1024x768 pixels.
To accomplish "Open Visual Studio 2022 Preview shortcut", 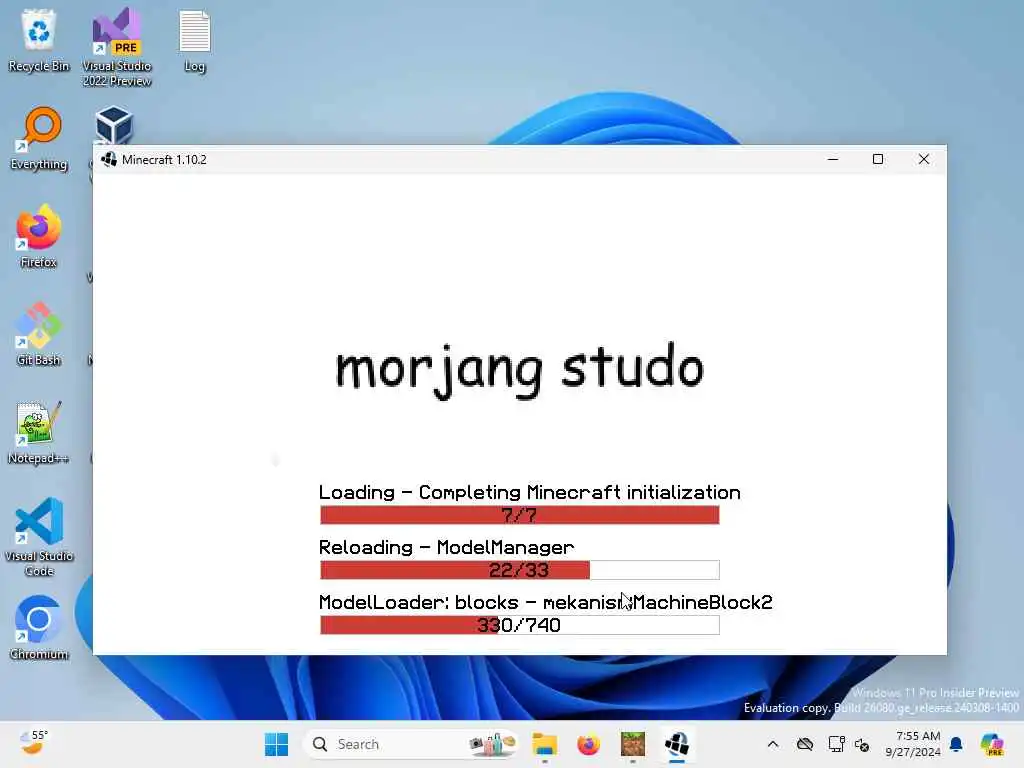I will (x=117, y=47).
